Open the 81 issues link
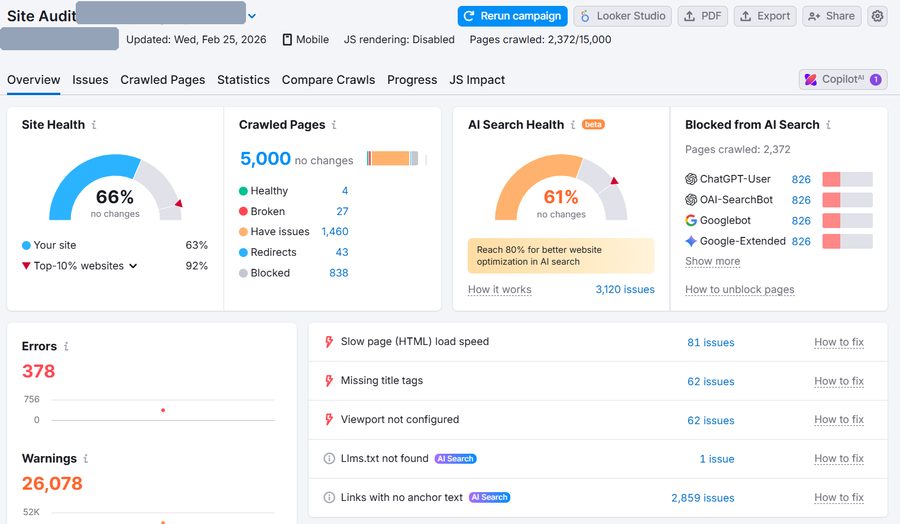 (711, 343)
